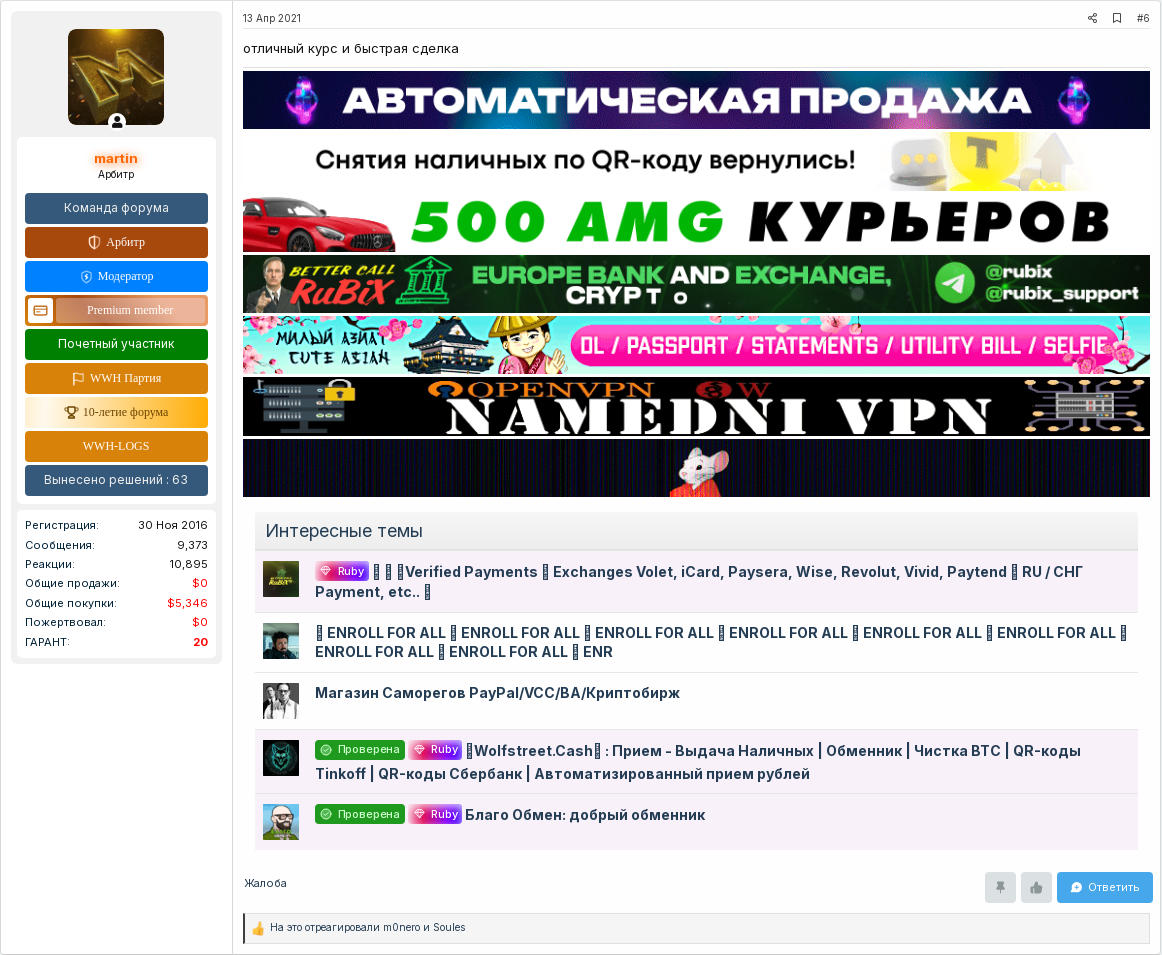The height and width of the screenshot is (955, 1162).
Task: Open the Cute Asian passport banner
Action: (x=696, y=345)
